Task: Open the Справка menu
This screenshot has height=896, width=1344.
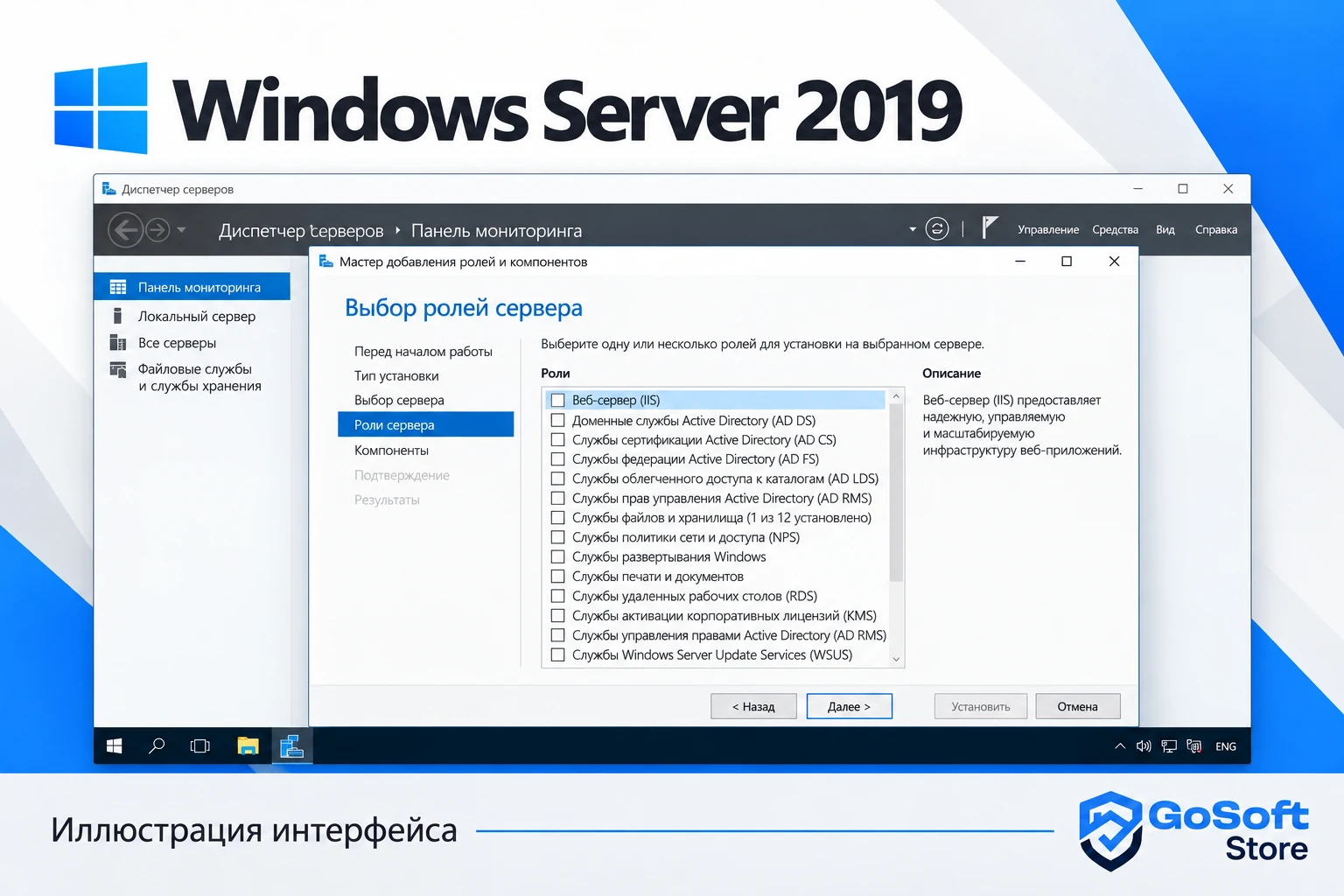Action: [x=1216, y=229]
